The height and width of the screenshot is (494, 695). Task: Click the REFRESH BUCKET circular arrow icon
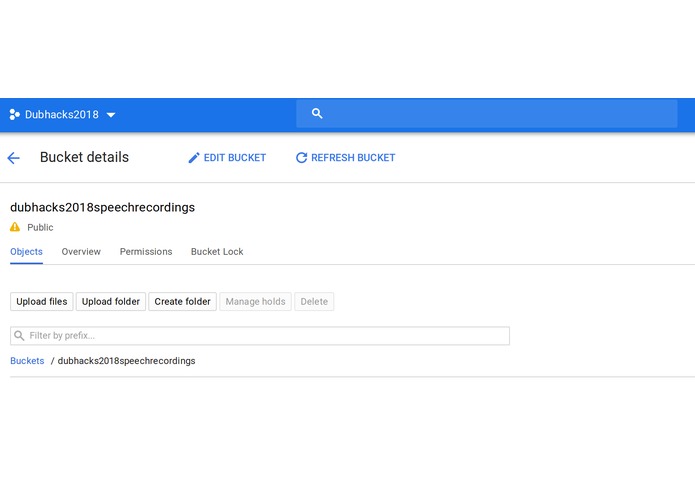(301, 158)
